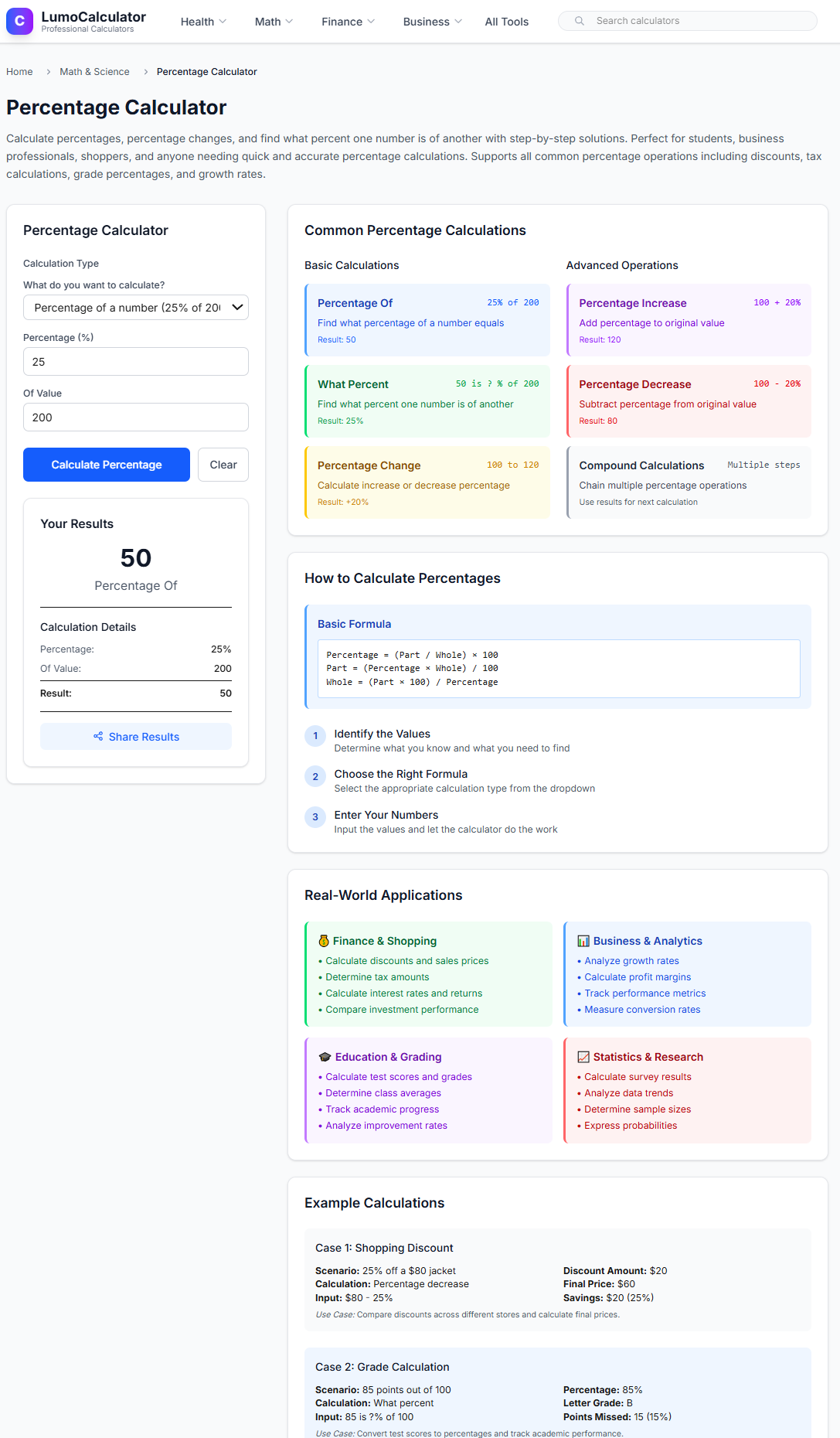Select the Percentage Increase card

click(x=689, y=320)
